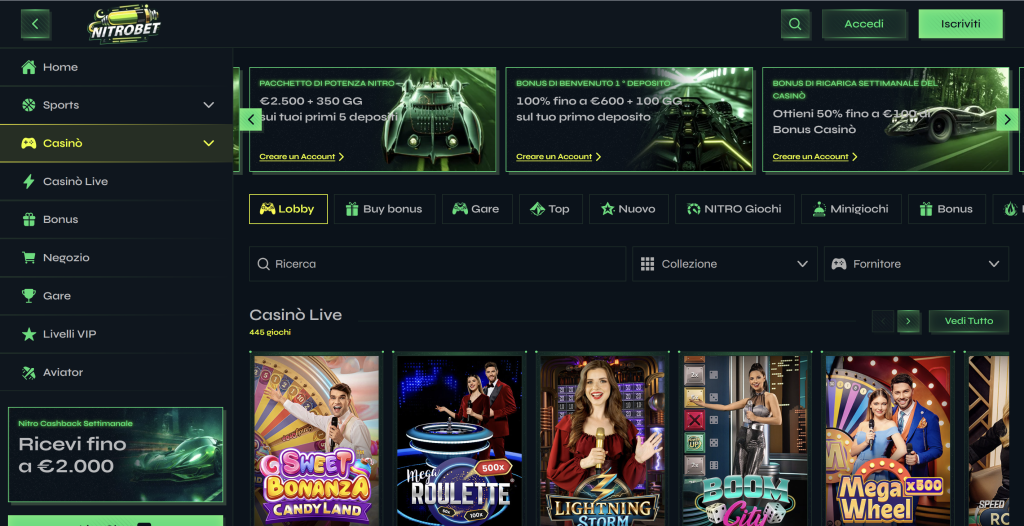Click the Casinò Live lightning icon
The image size is (1024, 526).
tap(28, 181)
